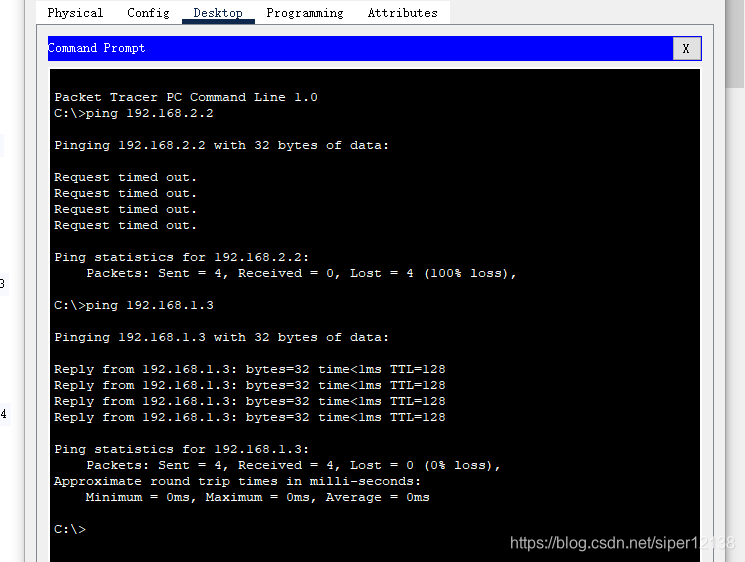Image resolution: width=745 pixels, height=562 pixels.
Task: Click 'Packet Tracer PC Command Line 1.0' text
Action: pyautogui.click(x=186, y=97)
